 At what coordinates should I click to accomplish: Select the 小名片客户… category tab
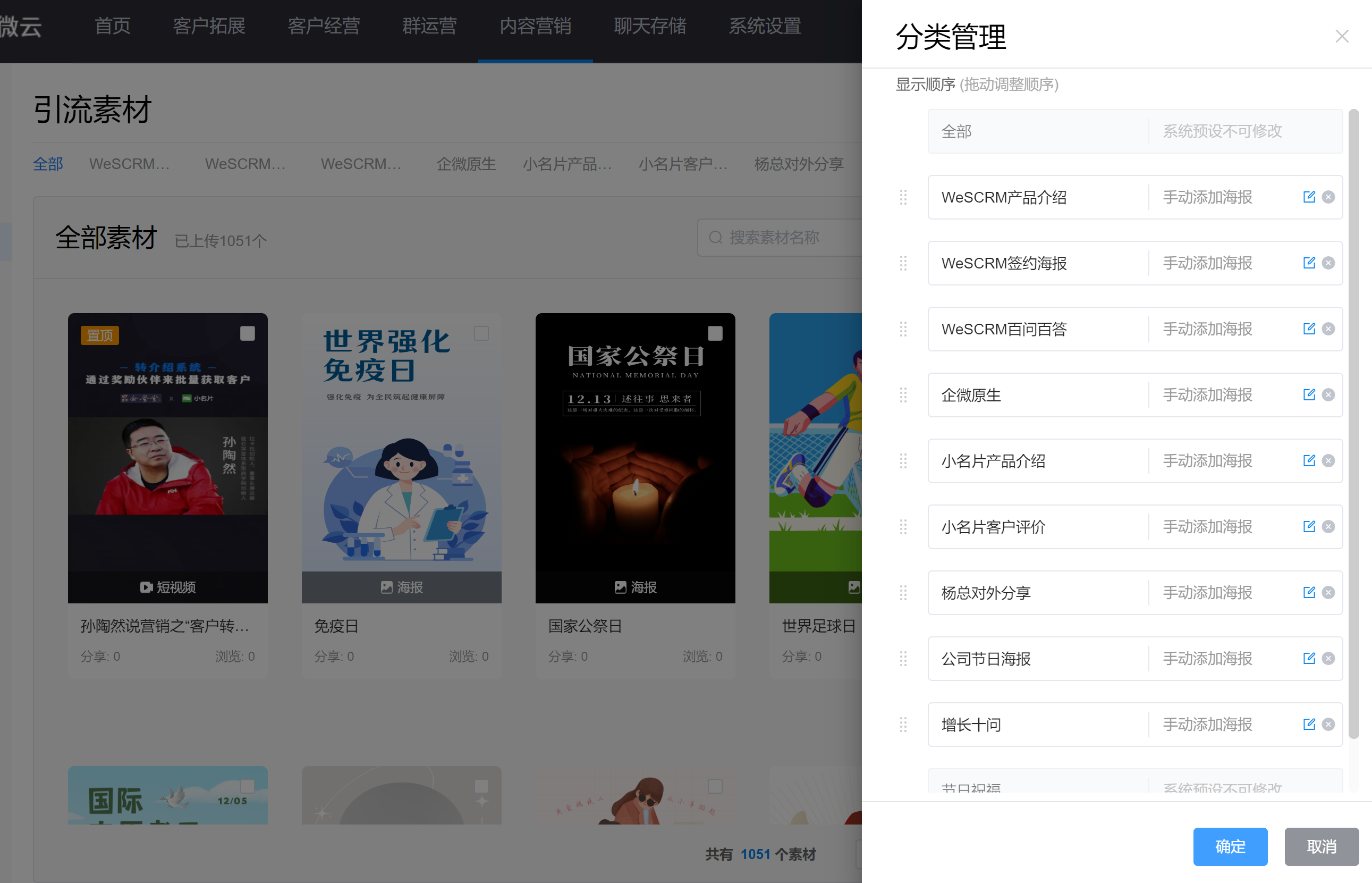(x=683, y=164)
